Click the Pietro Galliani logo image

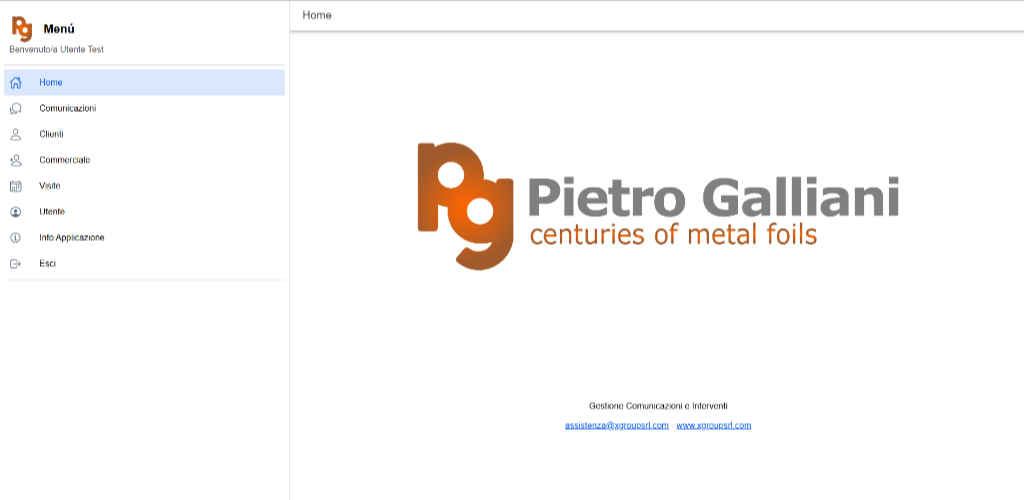pos(658,206)
